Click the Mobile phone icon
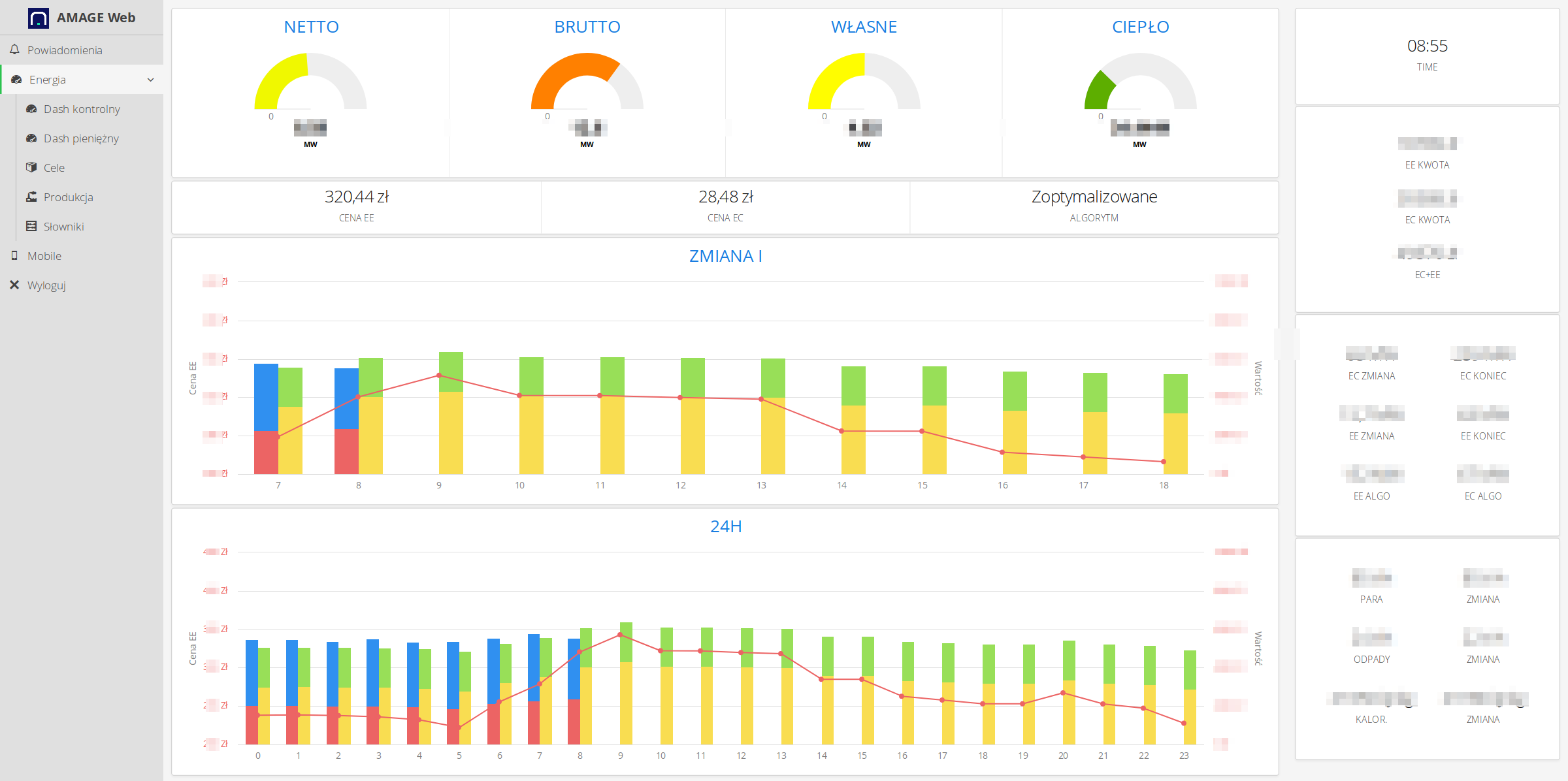Image resolution: width=1568 pixels, height=781 pixels. coord(15,255)
